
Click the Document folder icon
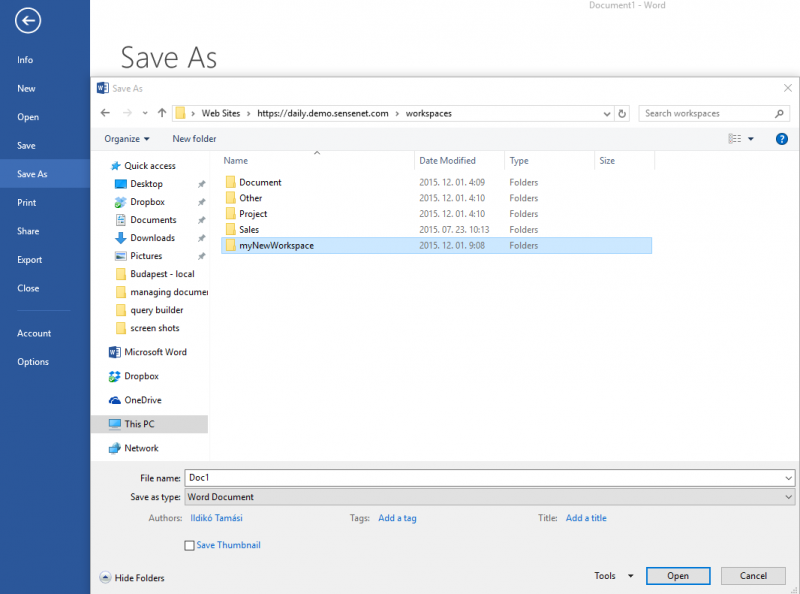pyautogui.click(x=231, y=182)
